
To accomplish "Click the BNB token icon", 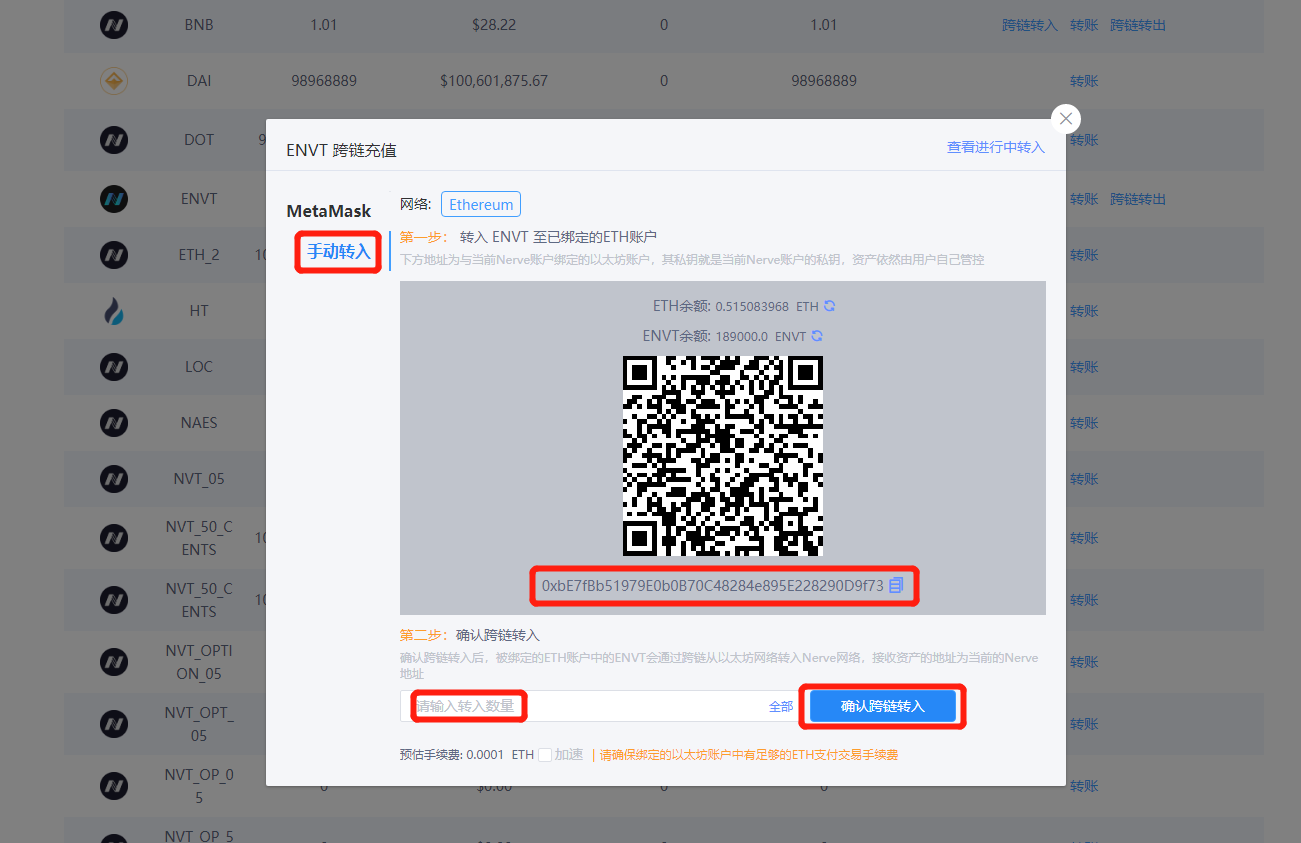I will (114, 25).
